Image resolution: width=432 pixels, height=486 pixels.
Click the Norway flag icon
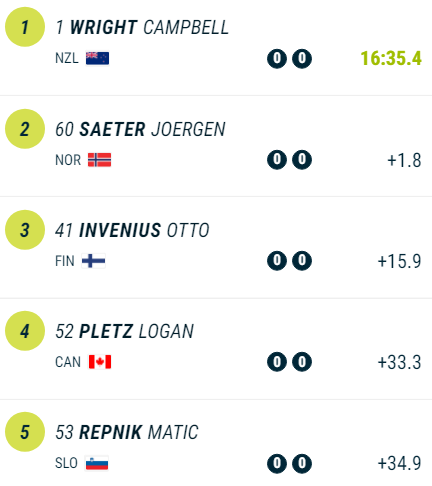[x=99, y=160]
